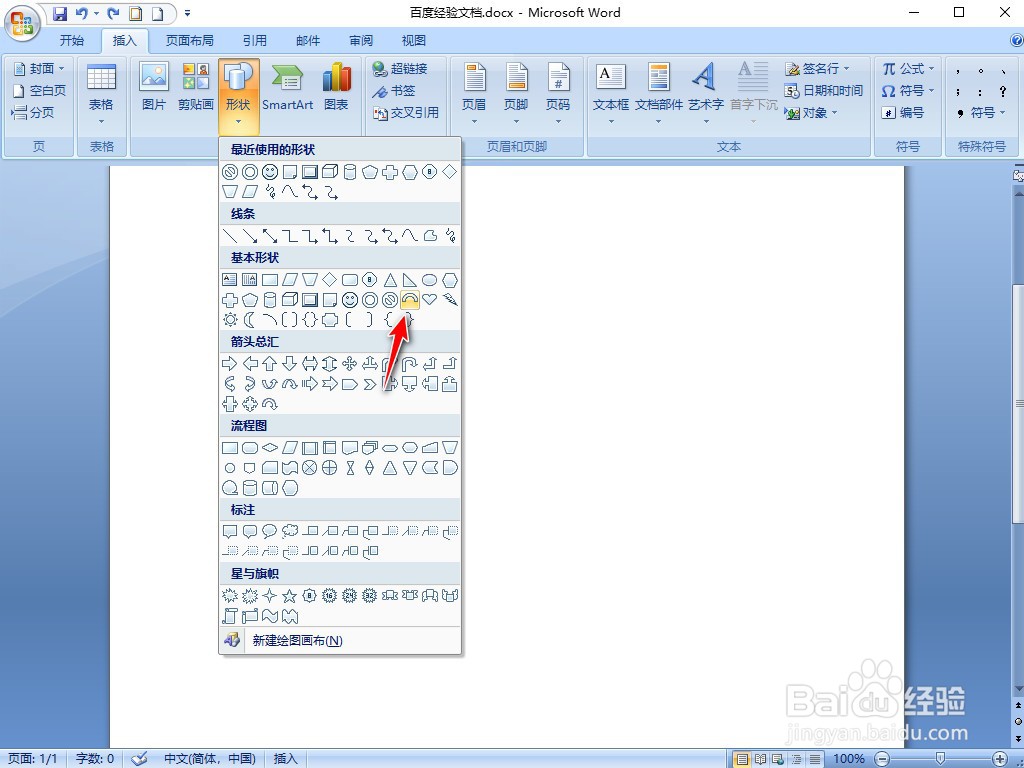Insert the four-point star shape

point(270,596)
